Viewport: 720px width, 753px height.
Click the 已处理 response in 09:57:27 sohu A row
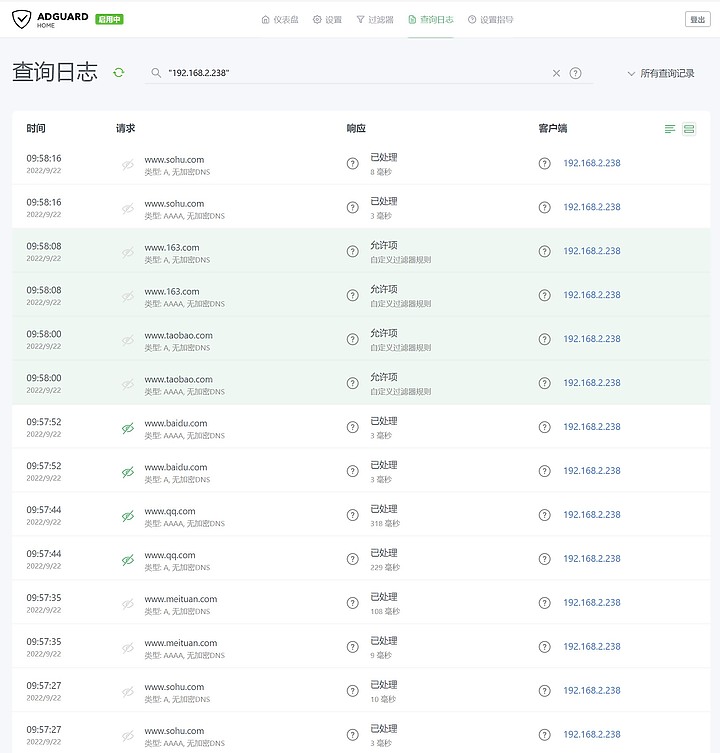384,685
